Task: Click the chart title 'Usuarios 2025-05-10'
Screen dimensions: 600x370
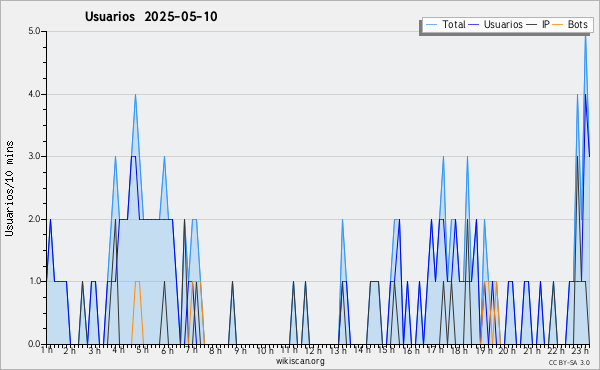Action: [151, 16]
